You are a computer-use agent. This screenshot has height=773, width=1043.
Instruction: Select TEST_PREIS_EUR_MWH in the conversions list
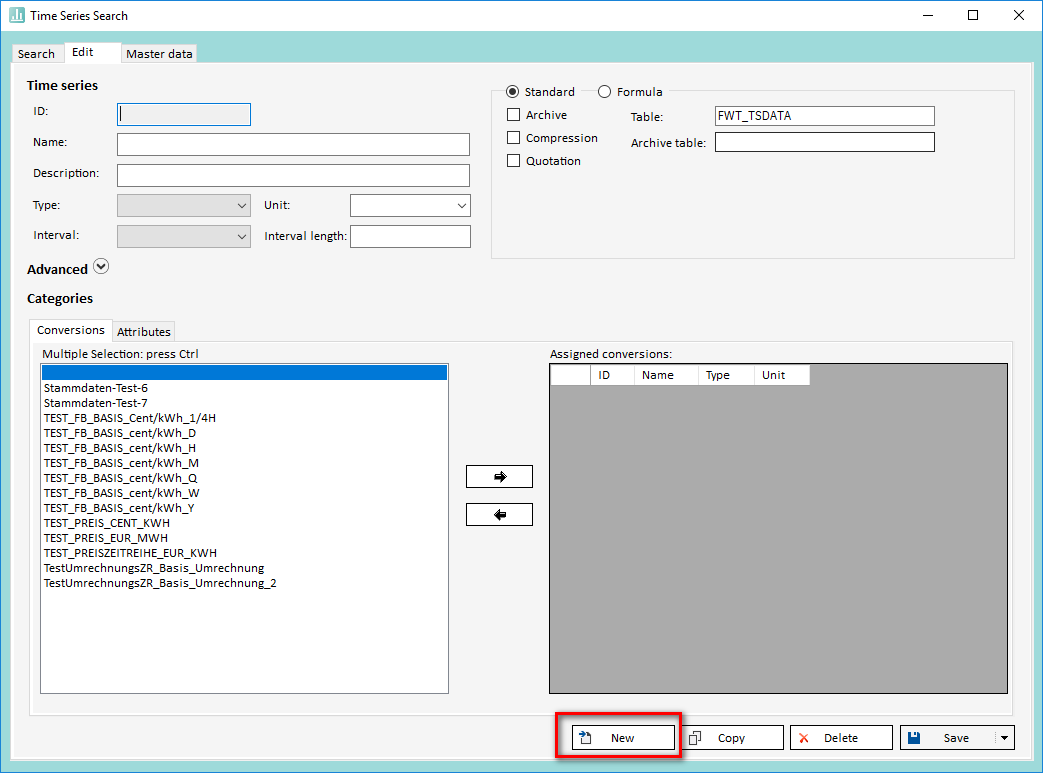click(x=106, y=538)
